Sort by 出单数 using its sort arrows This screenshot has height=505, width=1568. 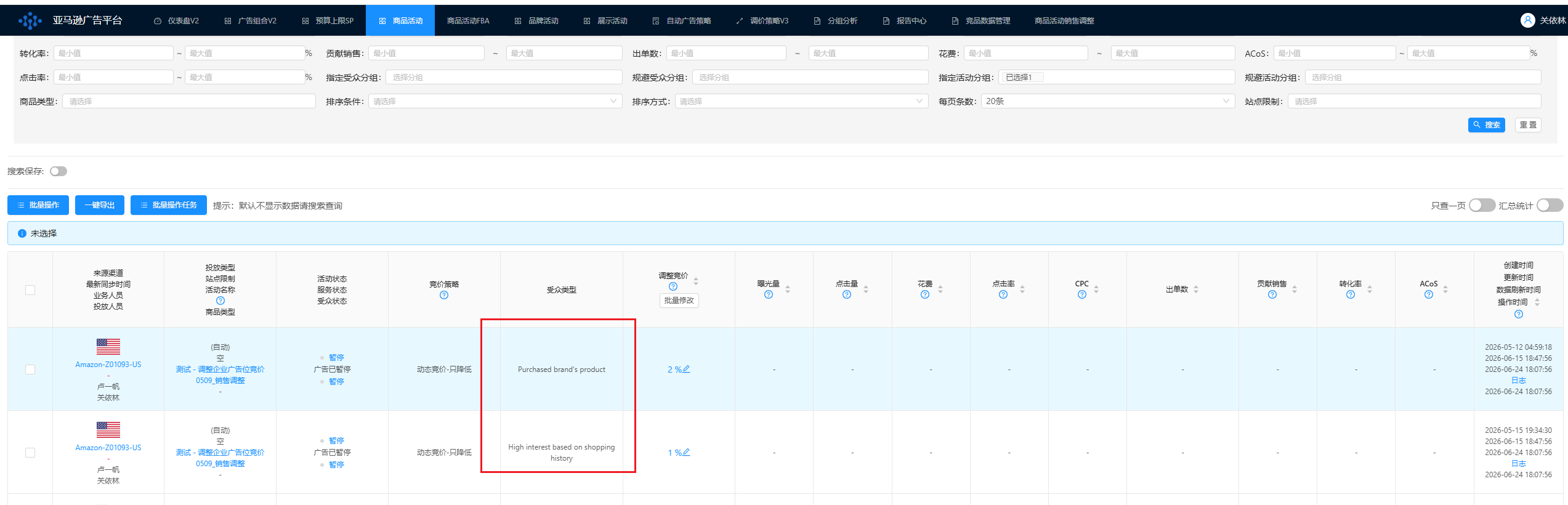(1196, 289)
